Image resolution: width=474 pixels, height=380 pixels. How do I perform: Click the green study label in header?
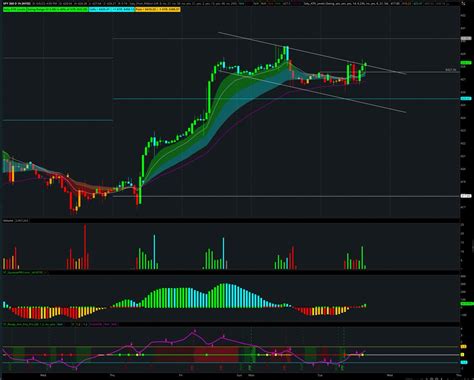[x=46, y=9]
